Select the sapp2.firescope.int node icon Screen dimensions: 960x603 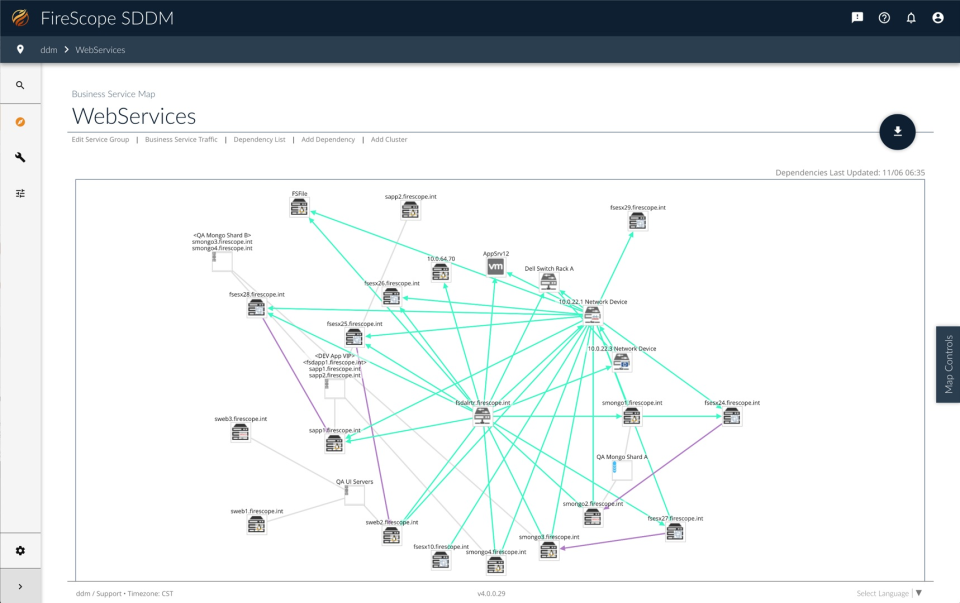click(410, 211)
